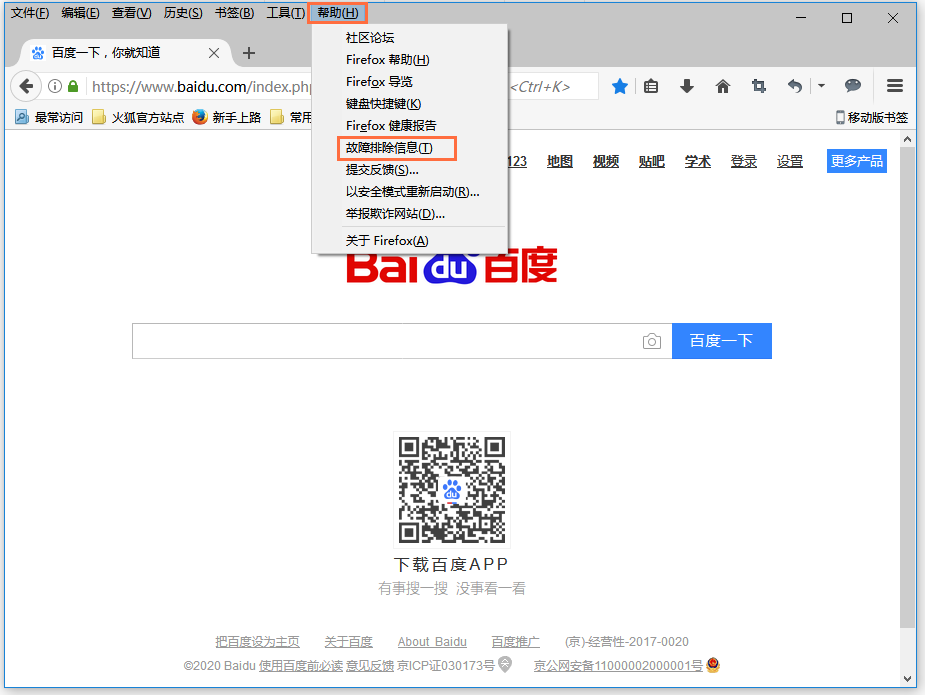Expand the dropdown arrow beside undo icon
The width and height of the screenshot is (925, 695).
pyautogui.click(x=821, y=86)
